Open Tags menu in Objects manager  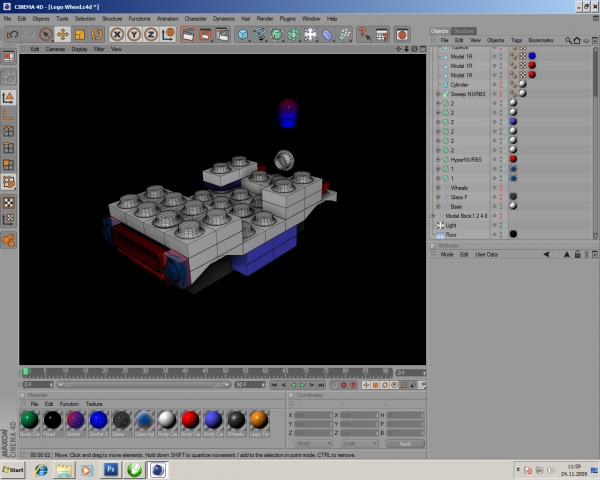[516, 40]
